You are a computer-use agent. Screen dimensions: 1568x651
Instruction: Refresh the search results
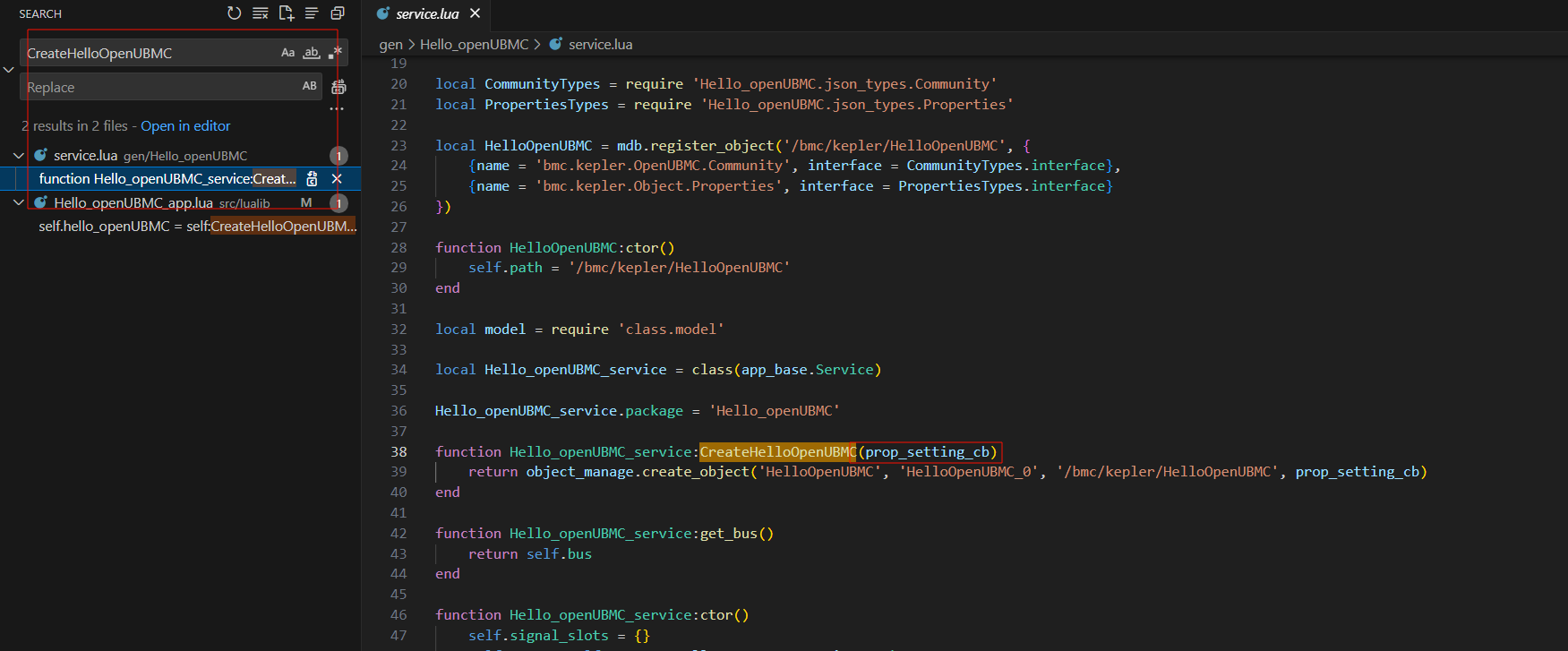234,13
